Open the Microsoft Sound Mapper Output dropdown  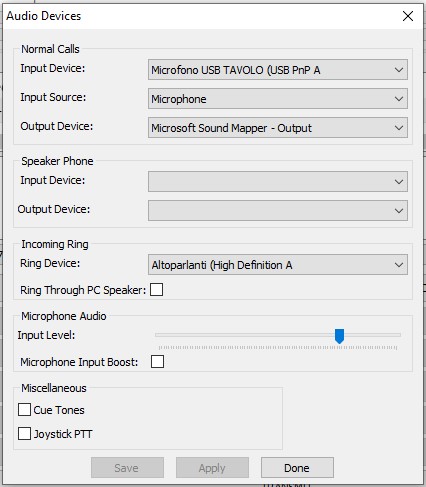[278, 128]
